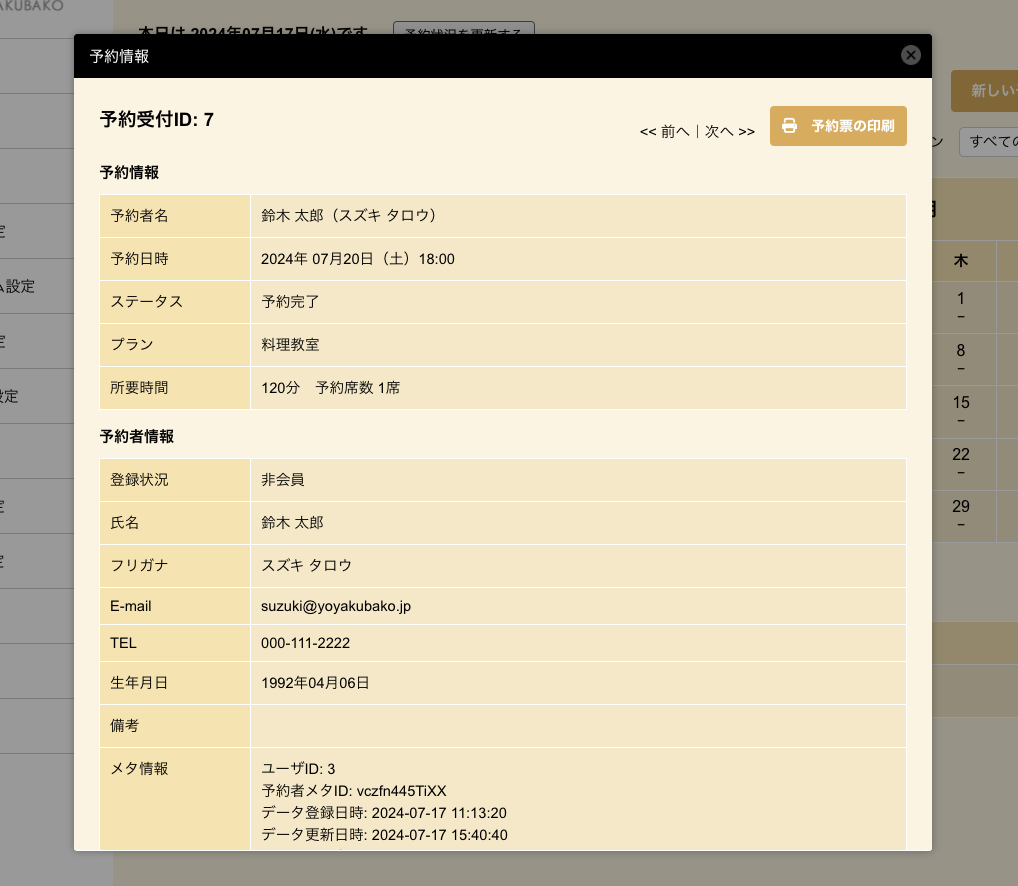Click the プラン row label
1018x886 pixels.
tap(132, 345)
